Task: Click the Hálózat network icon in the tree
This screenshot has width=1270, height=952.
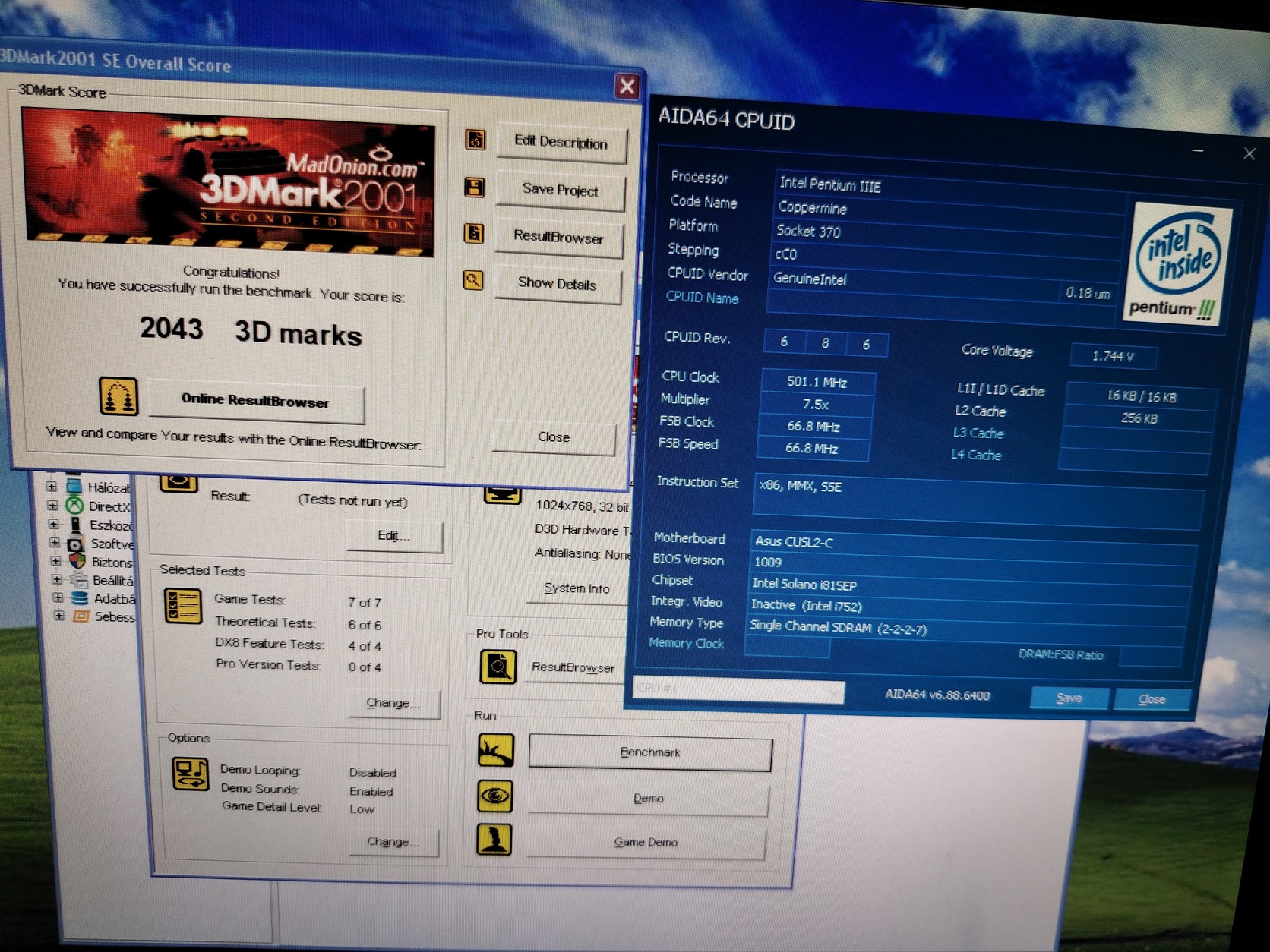Action: coord(74,486)
